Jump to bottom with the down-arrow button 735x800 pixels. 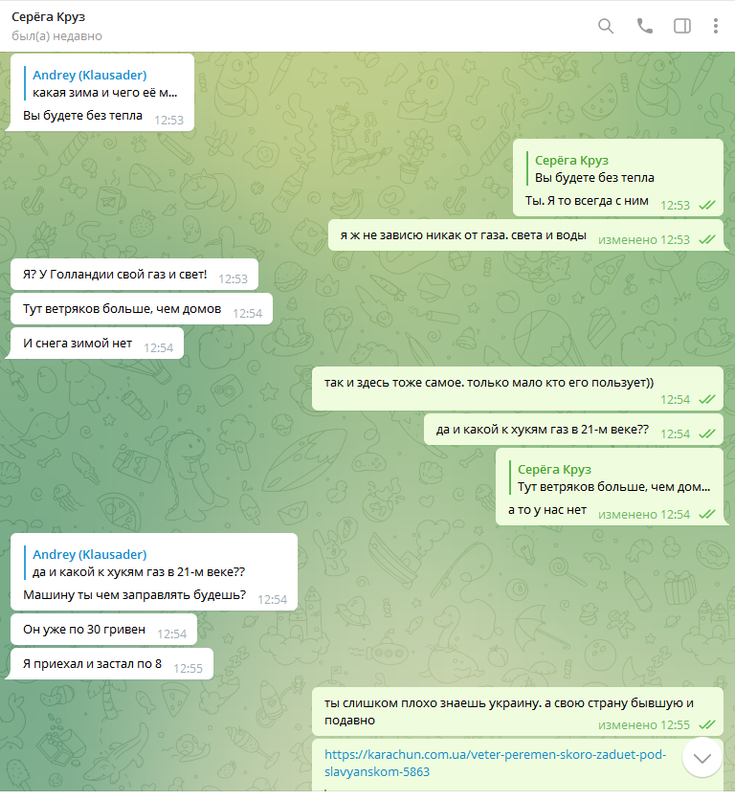(x=702, y=758)
